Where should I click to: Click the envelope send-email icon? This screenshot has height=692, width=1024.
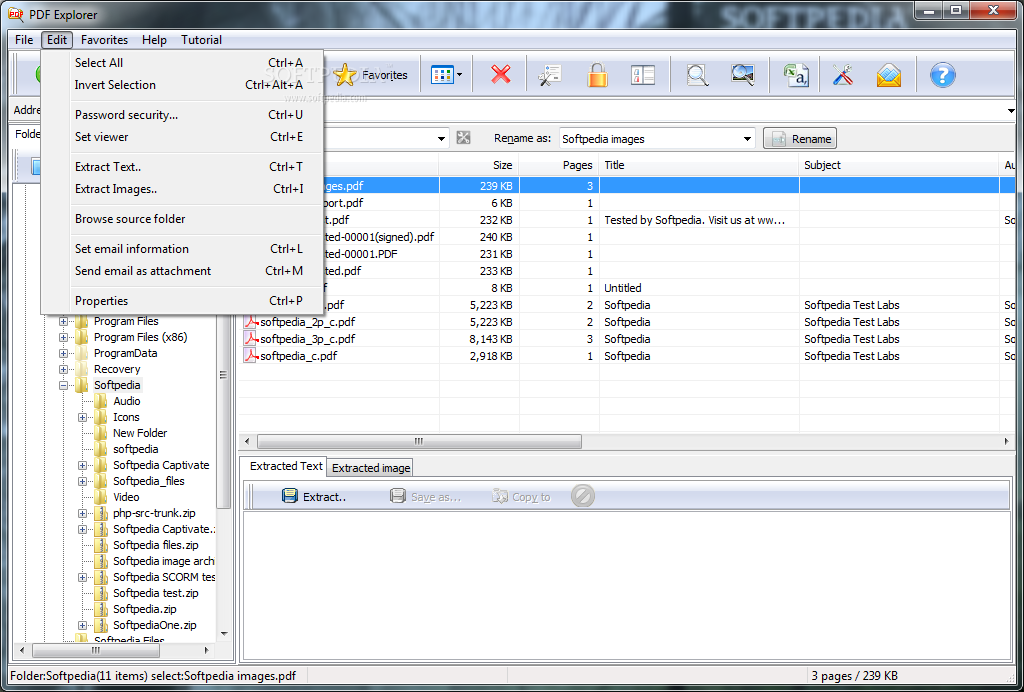click(x=889, y=75)
